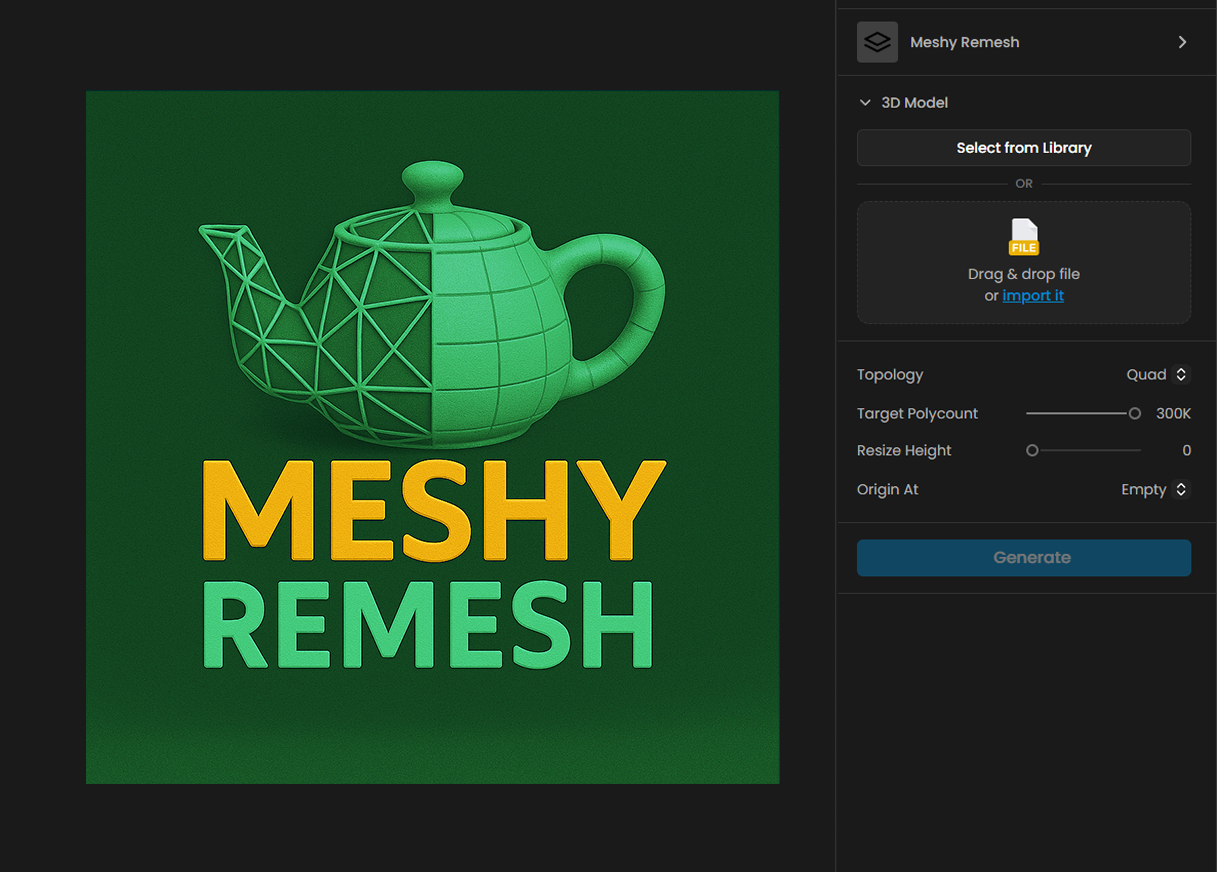Click the Resize Height value showing 0
Viewport: 1217px width, 872px height.
[x=1186, y=451]
